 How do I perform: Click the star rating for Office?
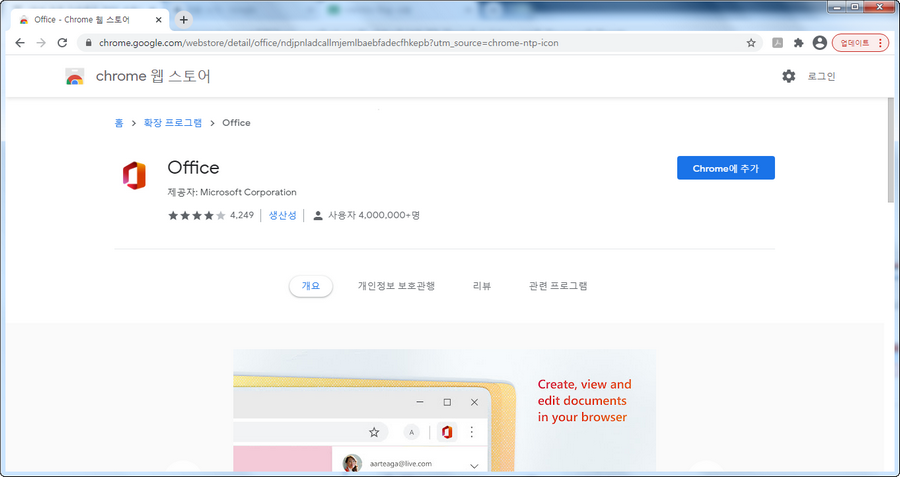[x=196, y=216]
